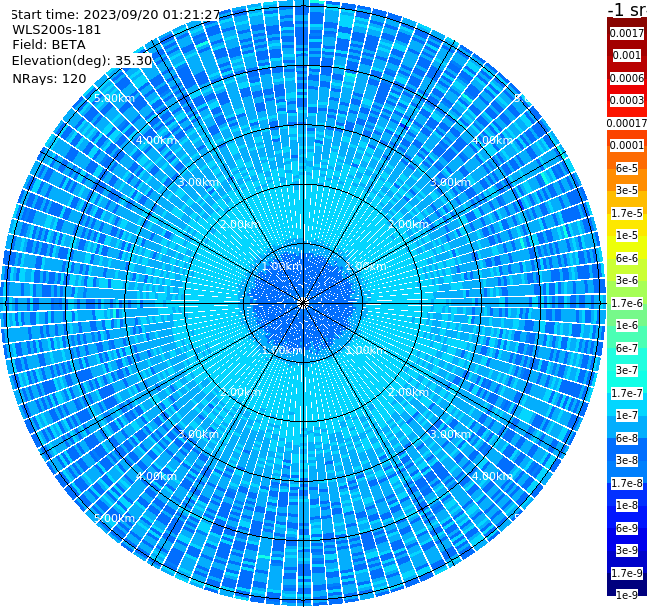Click the 1.7e-9 colorbar label
Viewport: 647px width, 607px height.
627,573
